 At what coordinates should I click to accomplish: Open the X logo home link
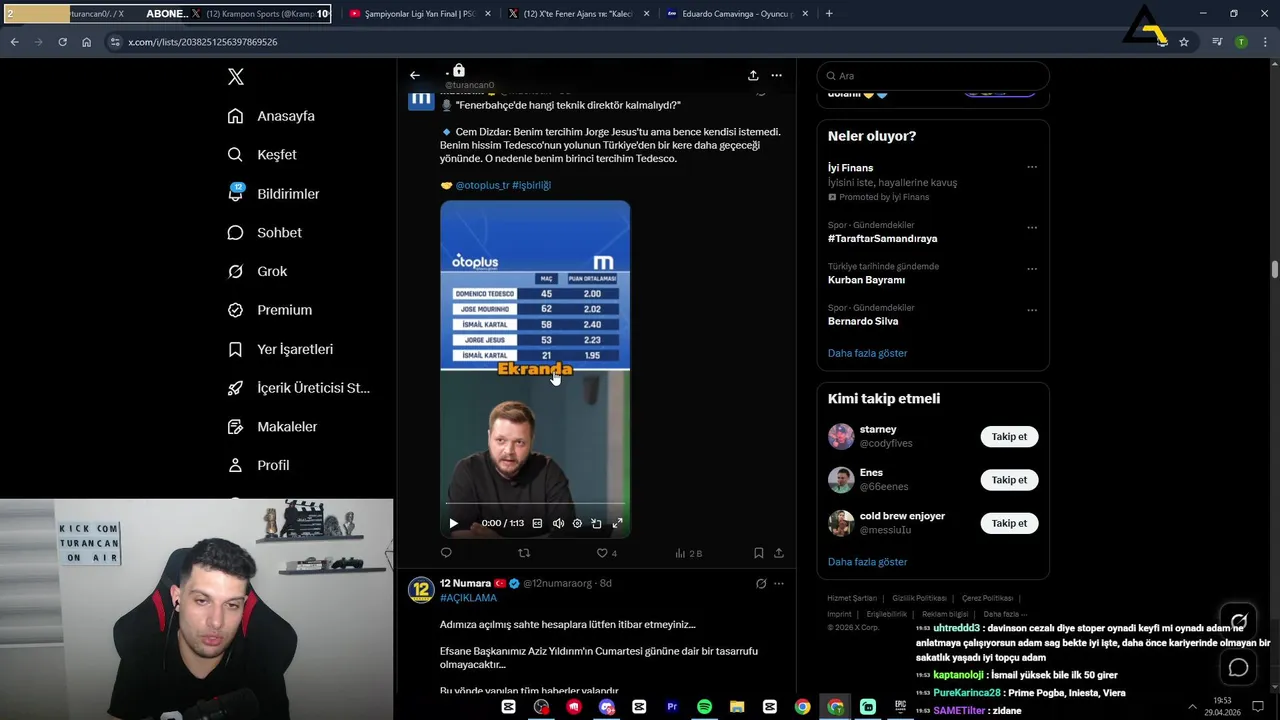(236, 77)
